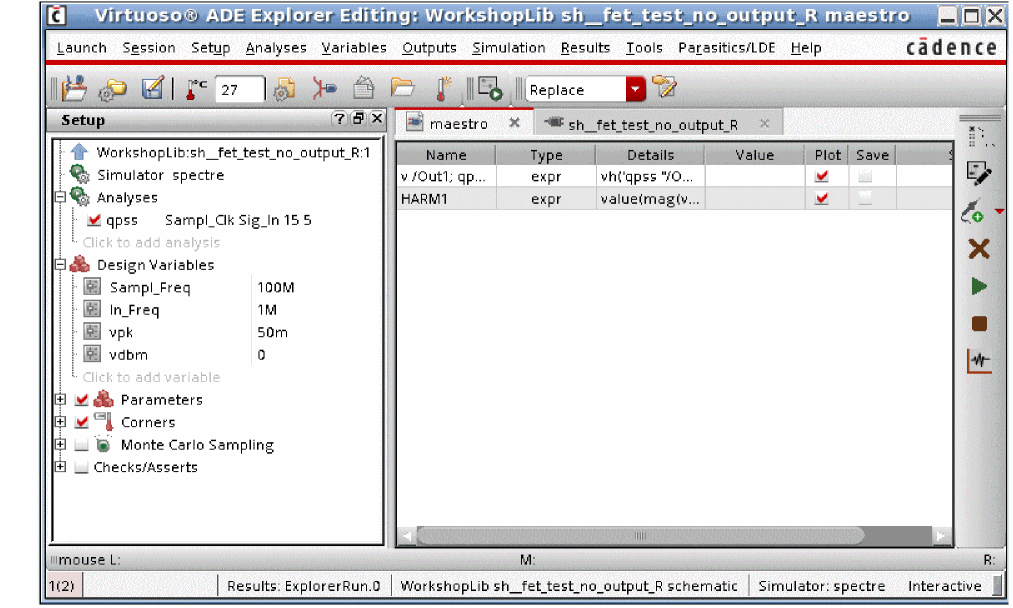Toggle the qpss analysis checkbox

94,220
